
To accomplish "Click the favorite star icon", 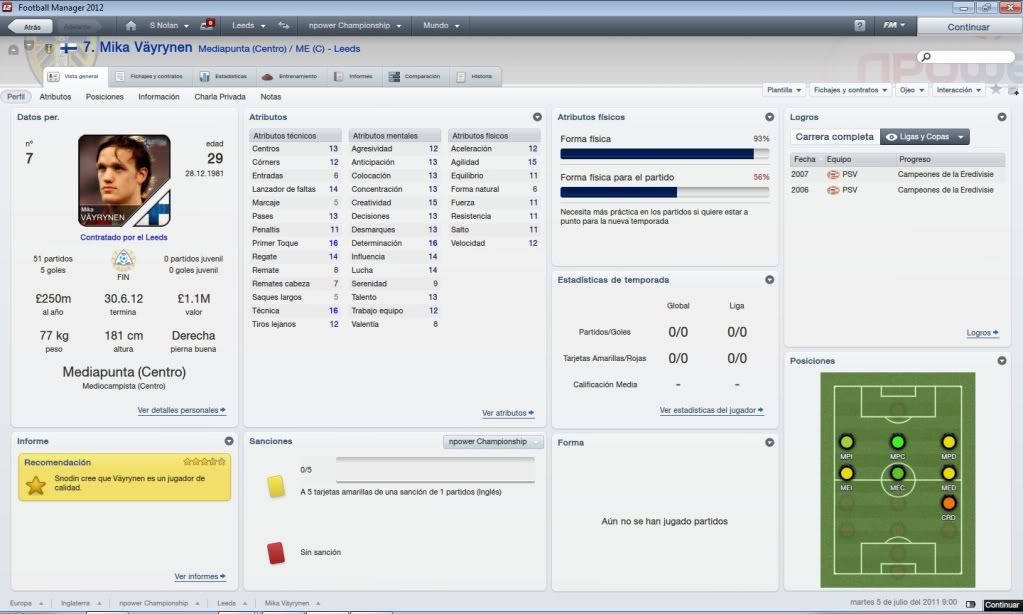I will [x=996, y=89].
